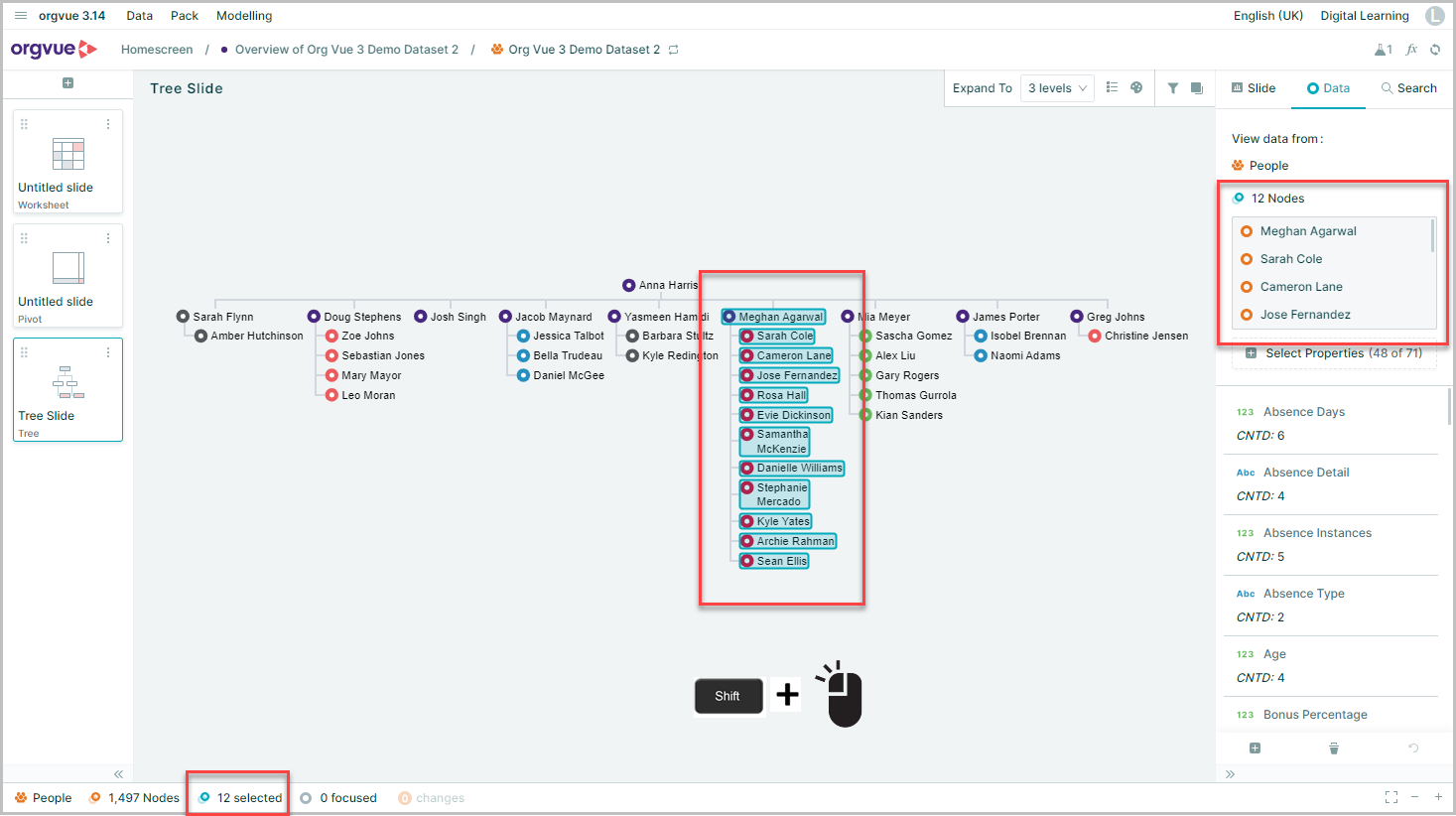Click the list layout icon beside levels
Screen dimensions: 1456x816
click(1112, 88)
